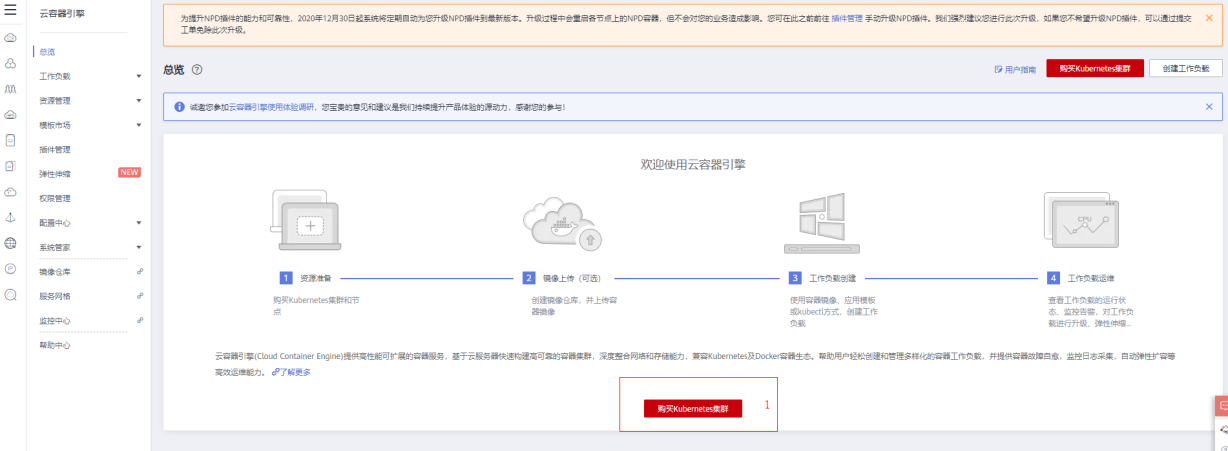Expand the 资源管理 menu arrow

pyautogui.click(x=138, y=101)
